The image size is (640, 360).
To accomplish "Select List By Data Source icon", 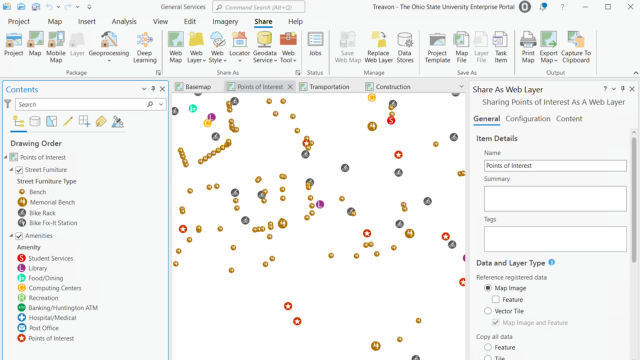I will [x=35, y=122].
